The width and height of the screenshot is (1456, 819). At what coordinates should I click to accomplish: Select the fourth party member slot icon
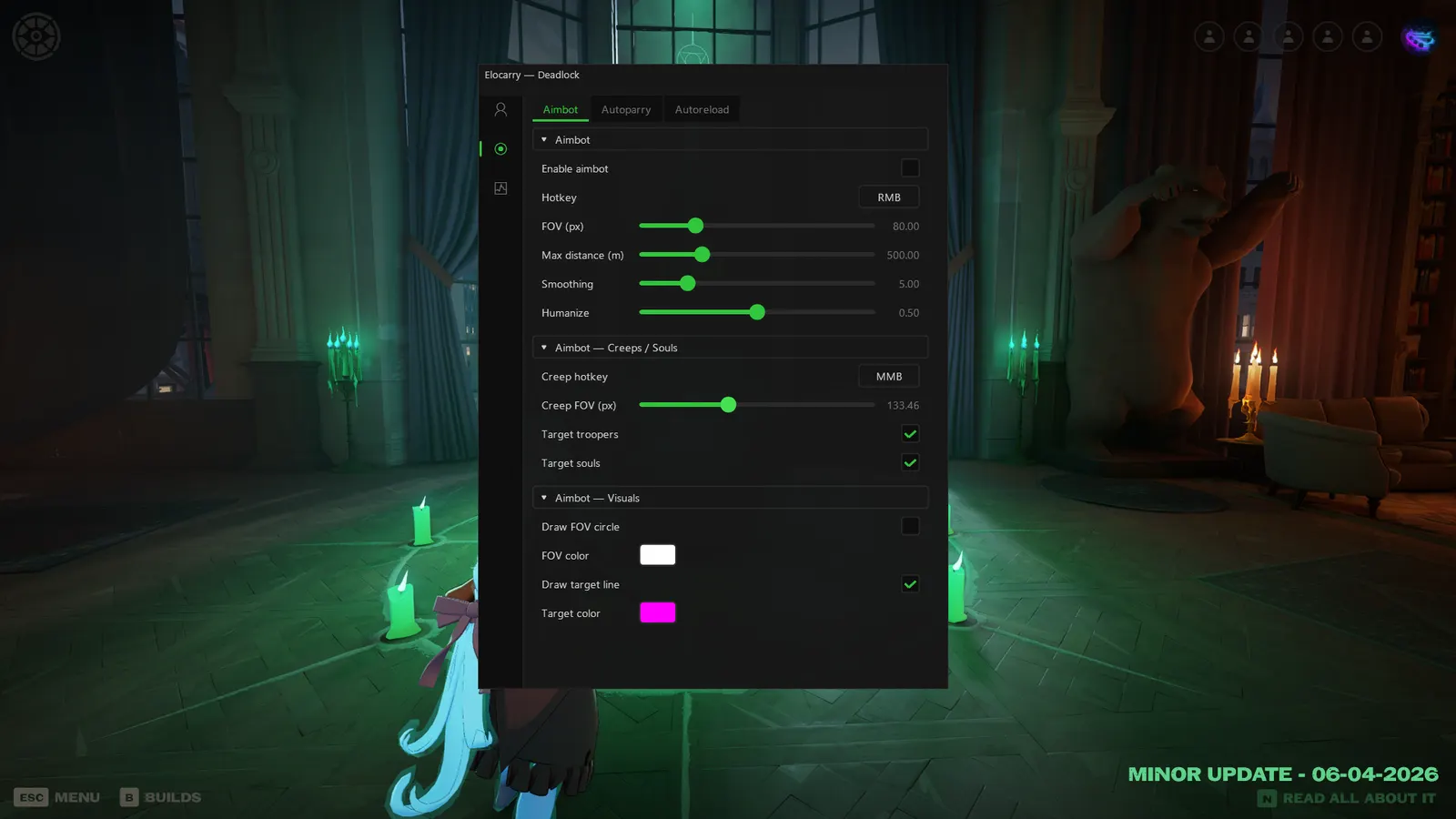[1328, 36]
